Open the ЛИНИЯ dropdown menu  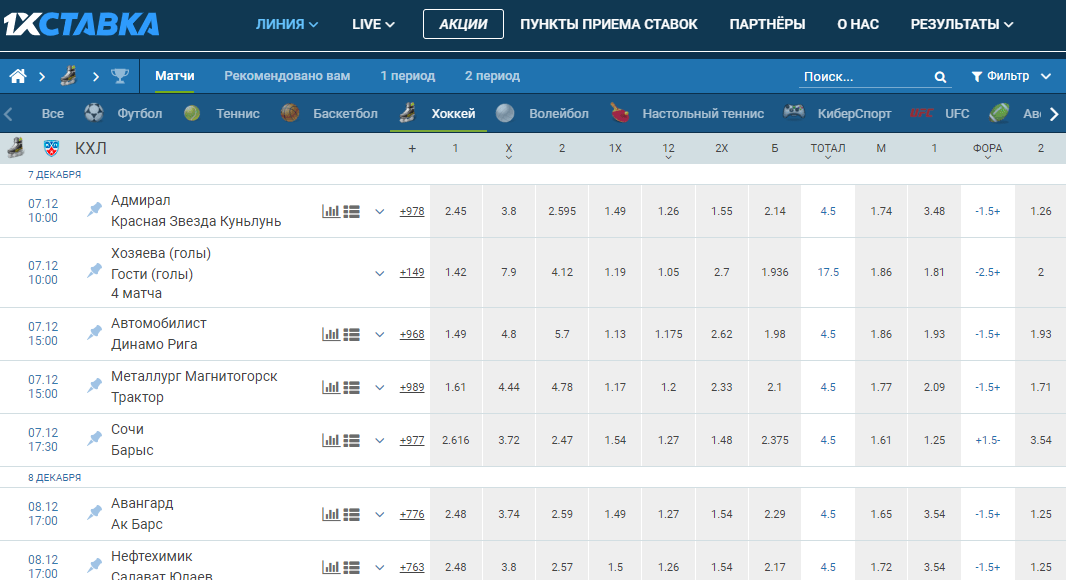(x=286, y=24)
